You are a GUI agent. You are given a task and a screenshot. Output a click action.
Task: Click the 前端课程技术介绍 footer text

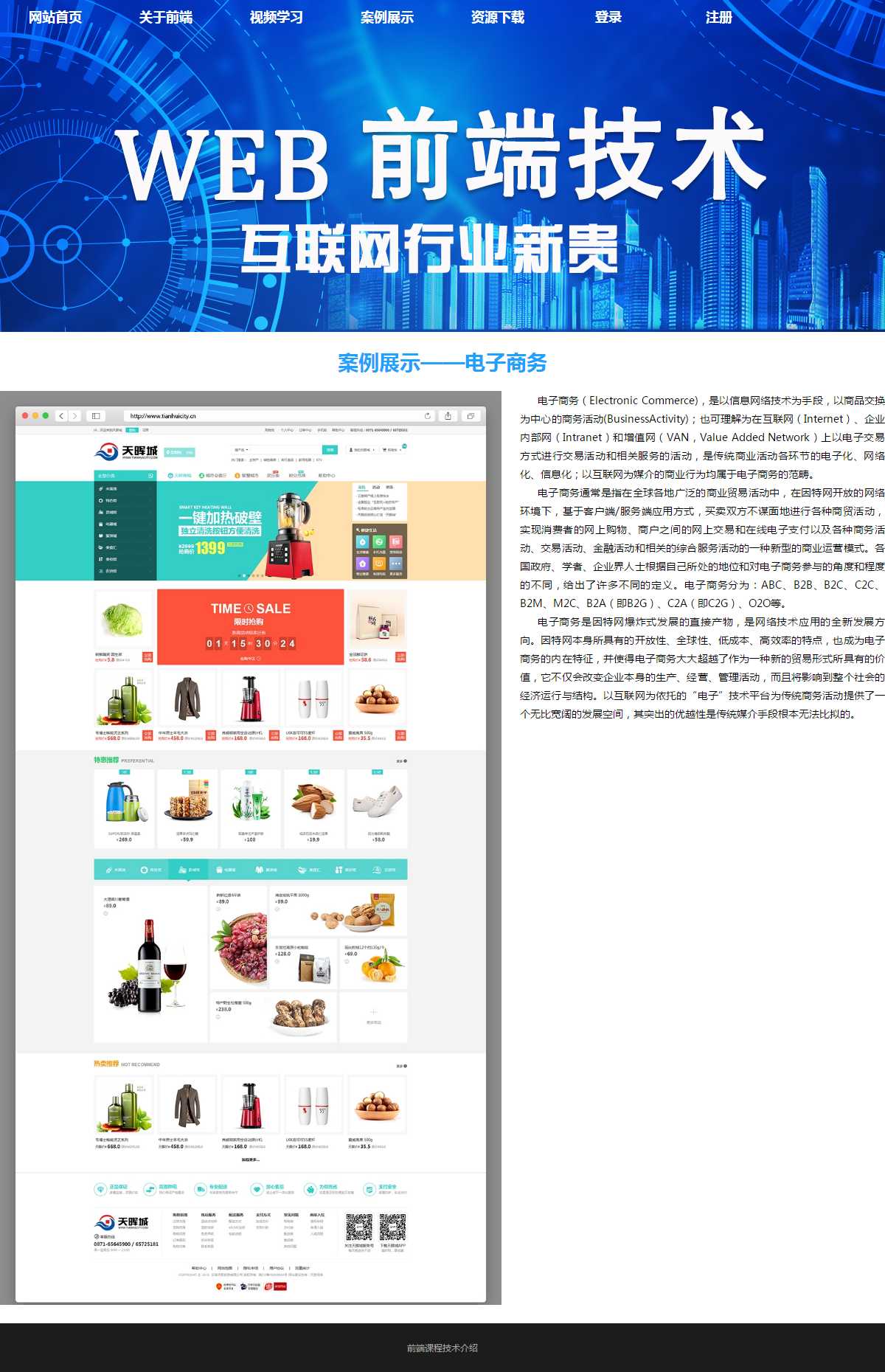(442, 1348)
